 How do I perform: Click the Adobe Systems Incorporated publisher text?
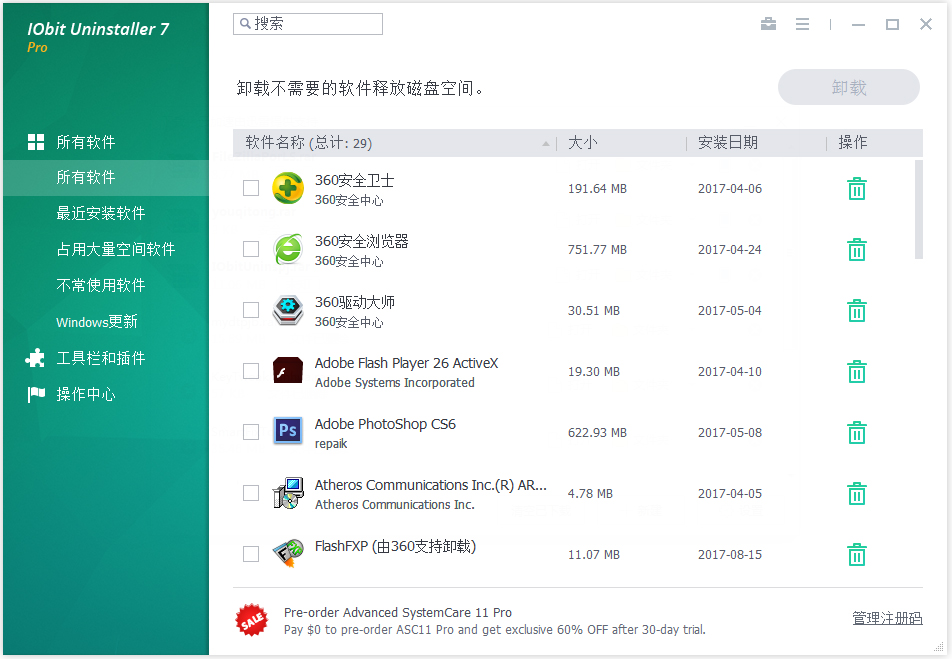[x=395, y=383]
